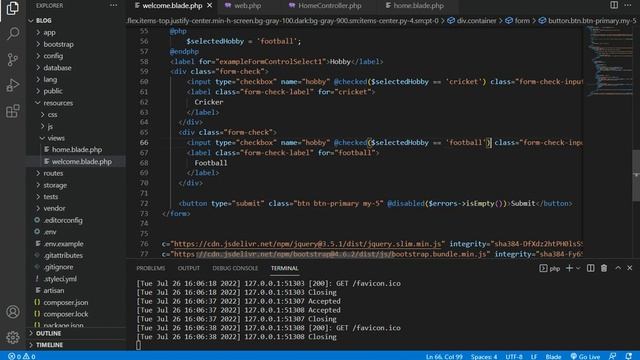Viewport: 640px width, 360px height.
Task: Open notifications bell in status bar
Action: 629,356
